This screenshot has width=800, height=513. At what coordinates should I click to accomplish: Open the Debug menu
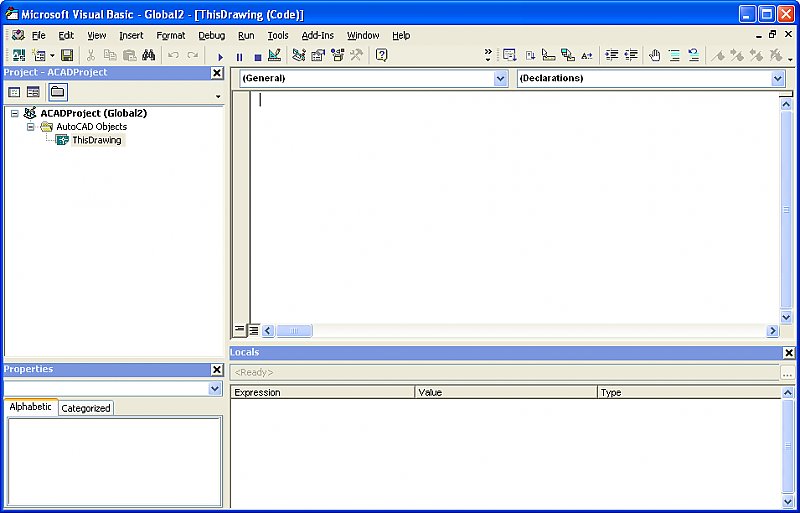(x=212, y=35)
